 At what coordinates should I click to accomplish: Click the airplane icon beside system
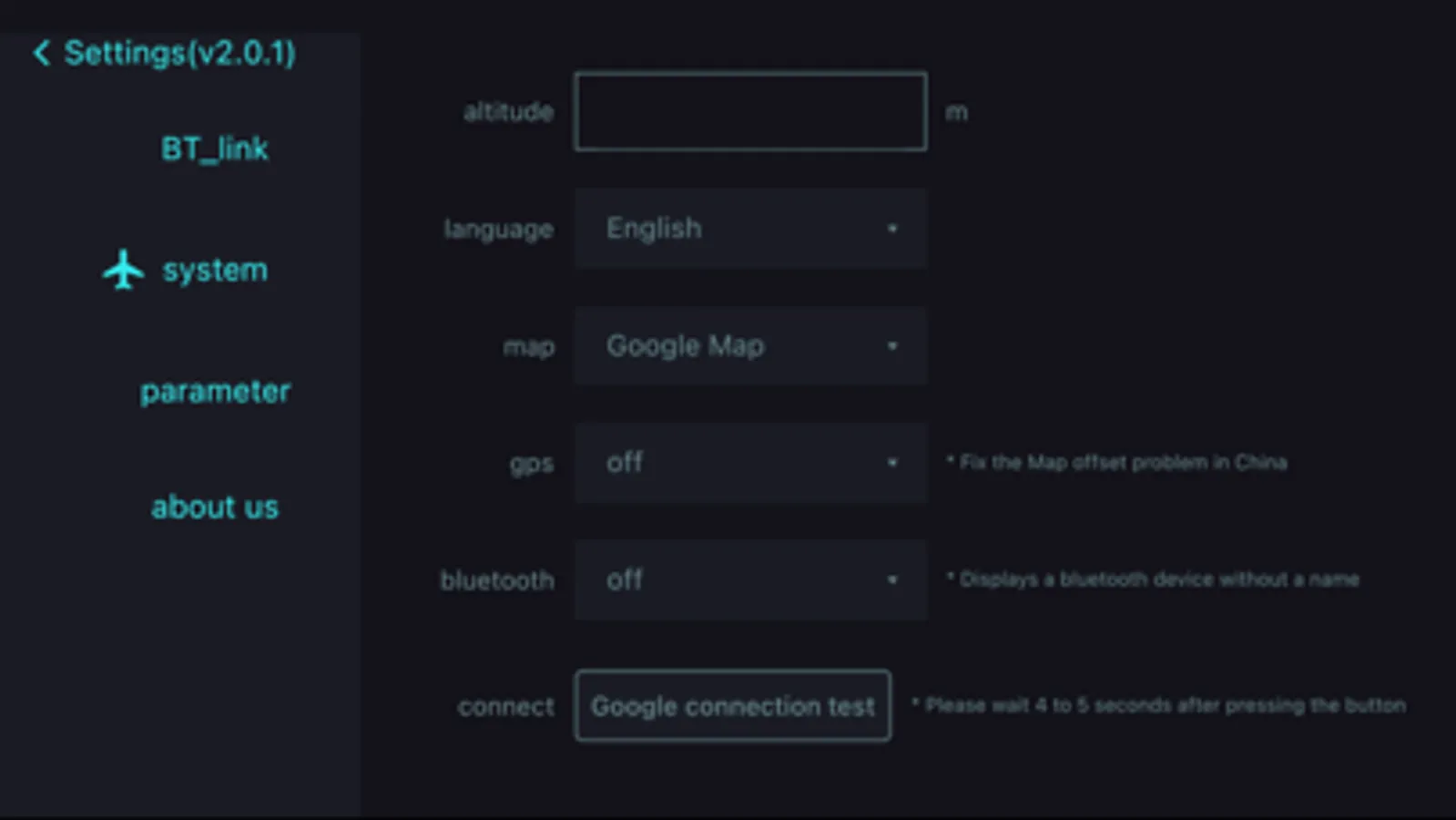coord(123,270)
